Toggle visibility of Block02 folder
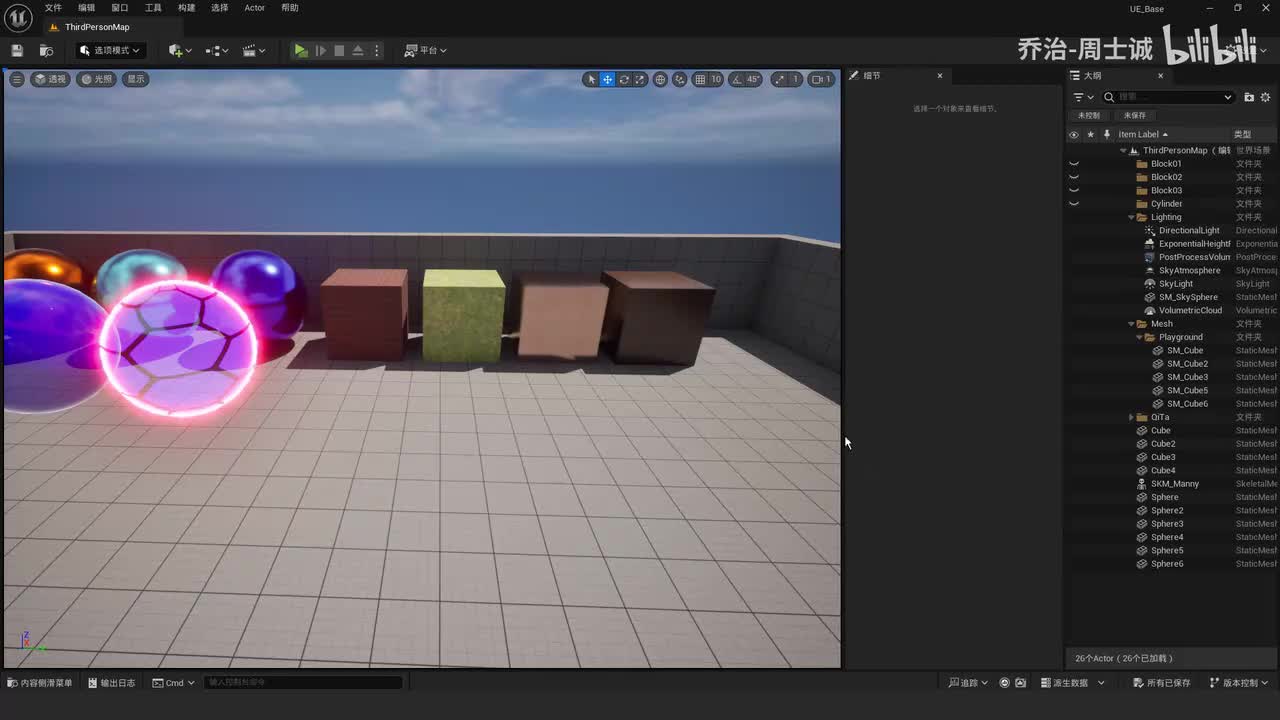 point(1074,177)
